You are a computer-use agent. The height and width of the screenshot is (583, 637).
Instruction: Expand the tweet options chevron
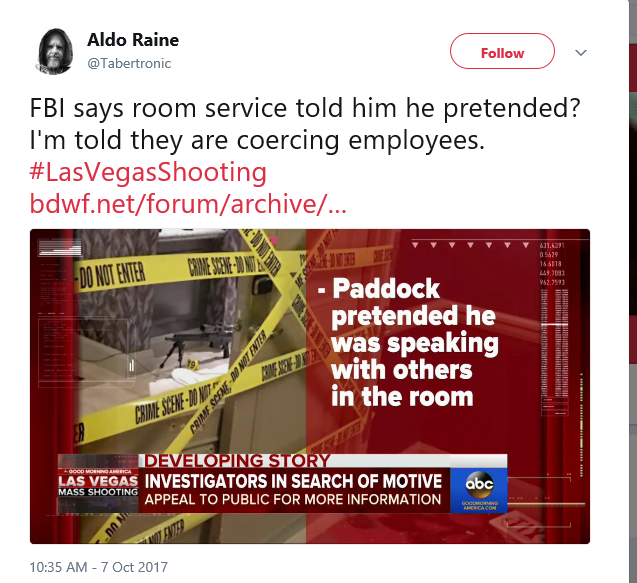[x=581, y=53]
